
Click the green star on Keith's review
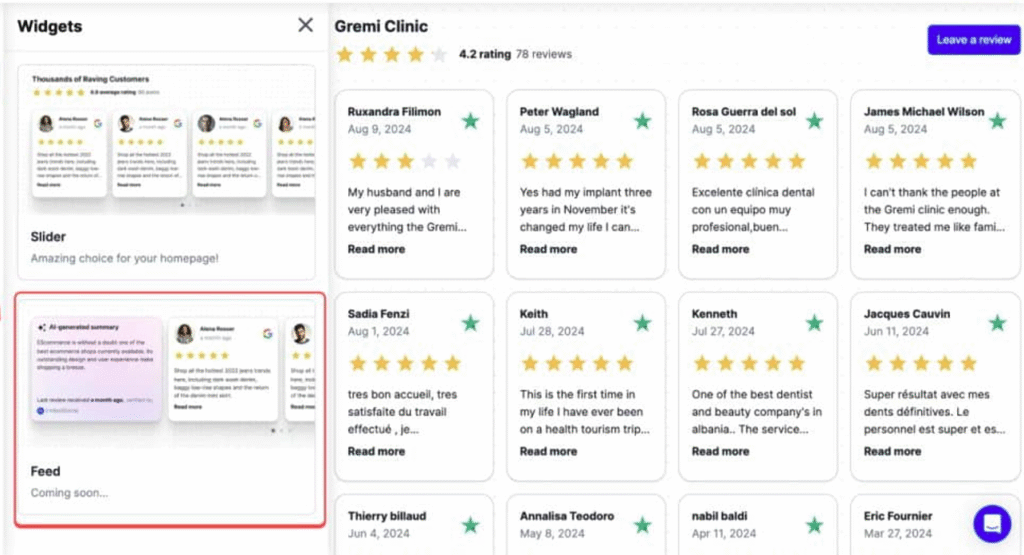pos(643,323)
